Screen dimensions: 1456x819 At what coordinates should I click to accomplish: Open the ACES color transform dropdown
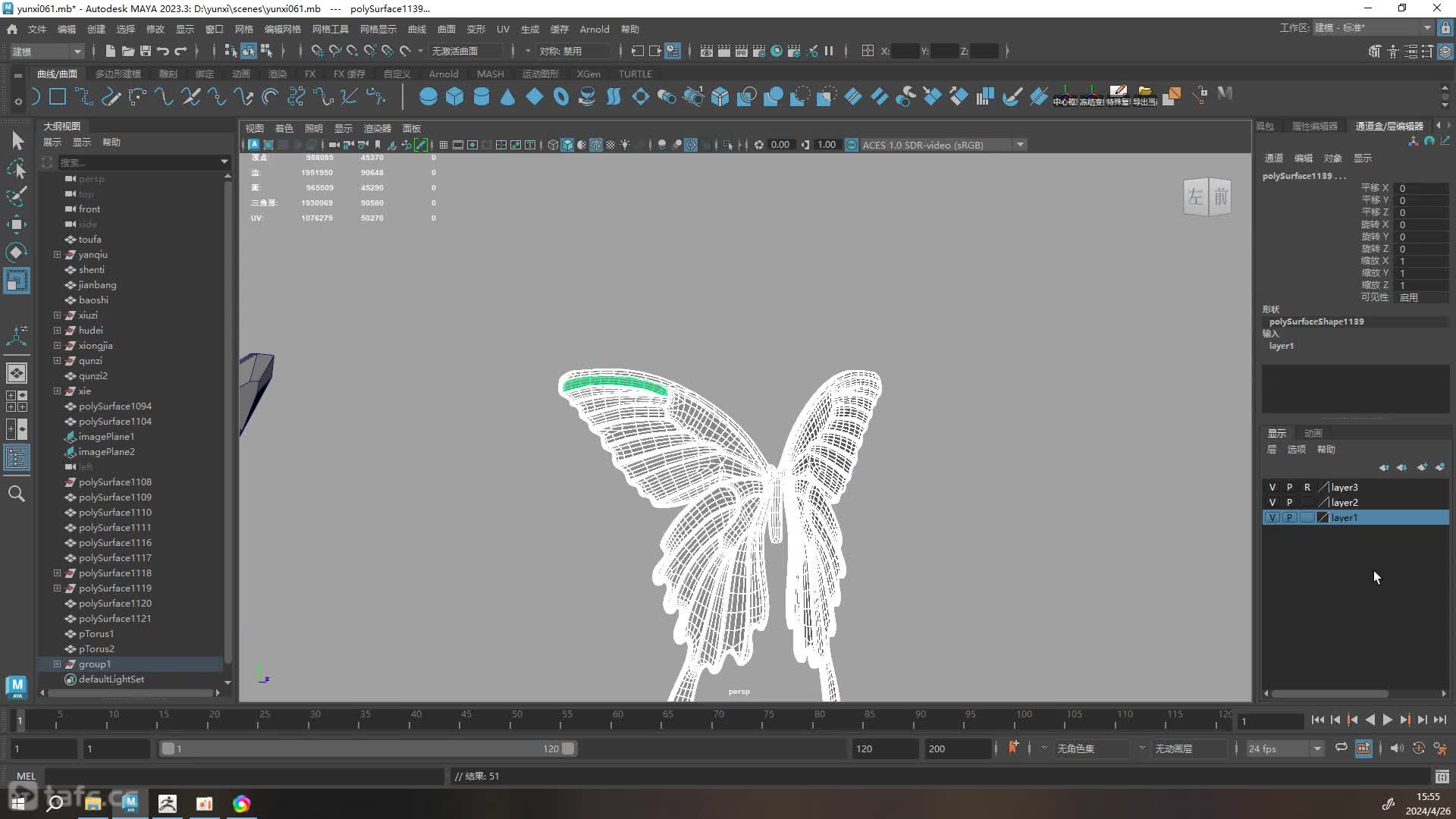tap(943, 144)
